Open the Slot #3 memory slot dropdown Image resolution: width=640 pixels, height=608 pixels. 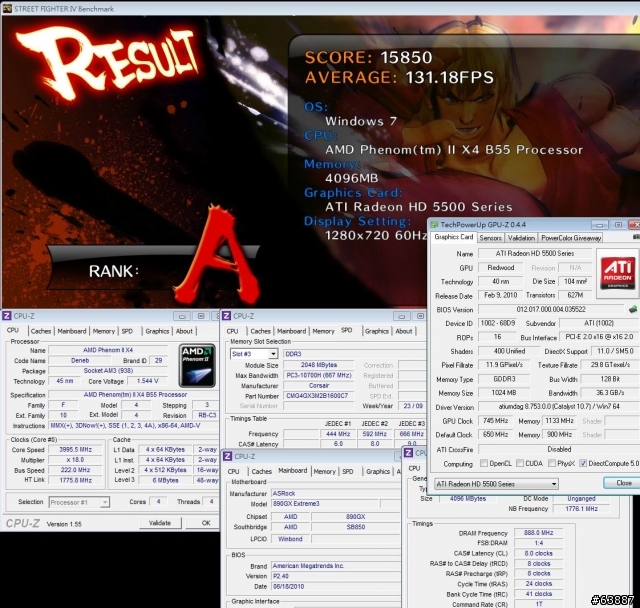pos(273,354)
